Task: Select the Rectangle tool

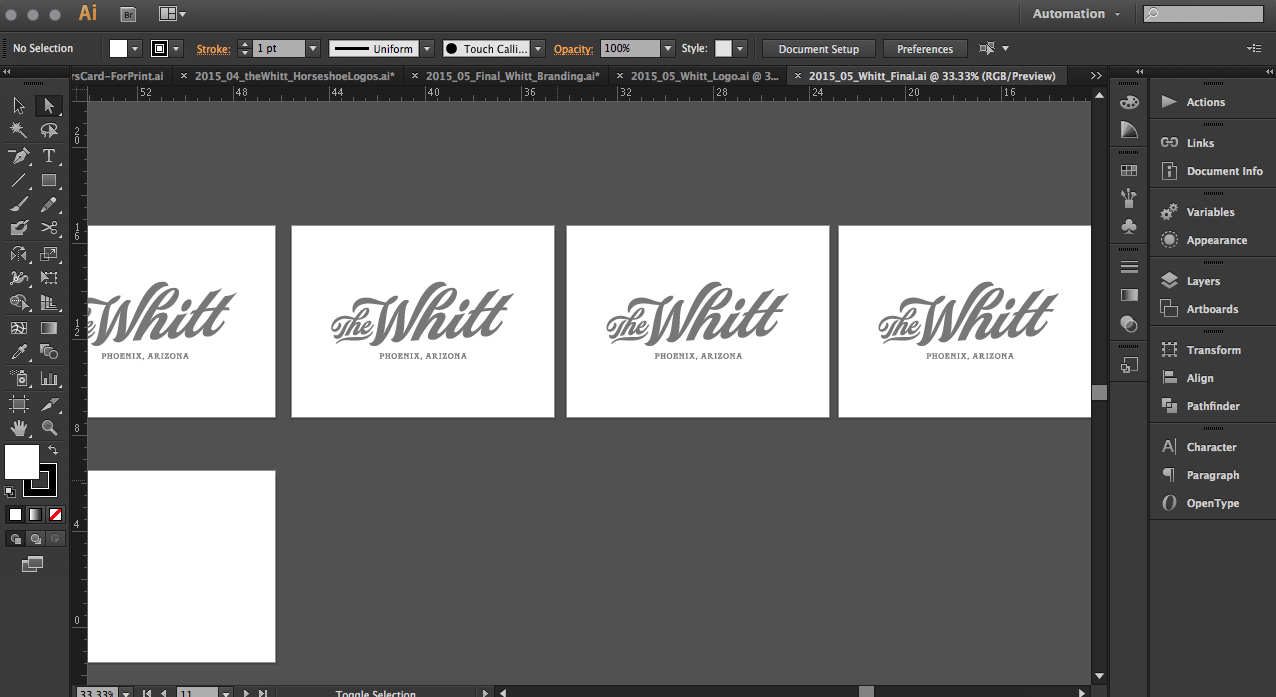Action: [x=49, y=181]
